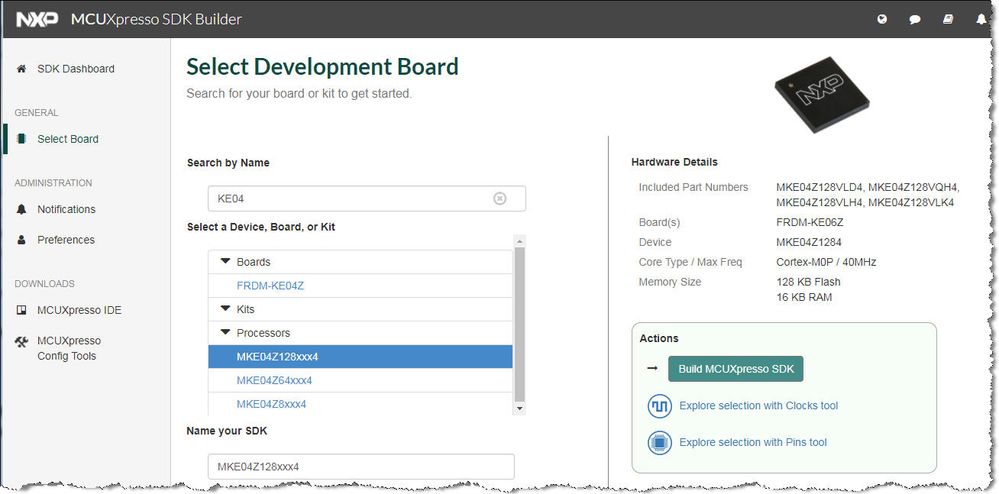Click the device list scrollbar down arrow
Screen dimensions: 999x494
[x=520, y=408]
